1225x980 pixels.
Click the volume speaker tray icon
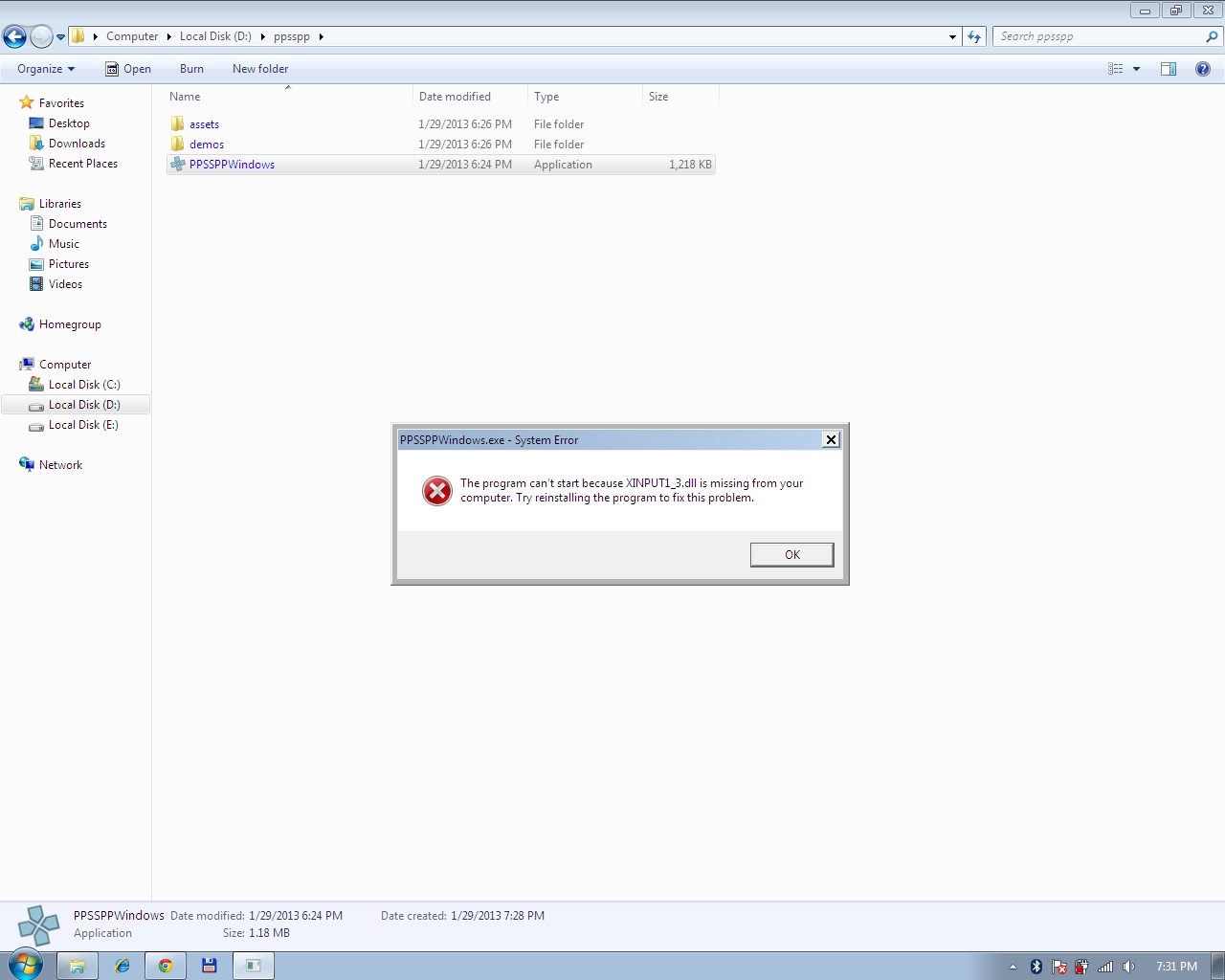pyautogui.click(x=1128, y=967)
